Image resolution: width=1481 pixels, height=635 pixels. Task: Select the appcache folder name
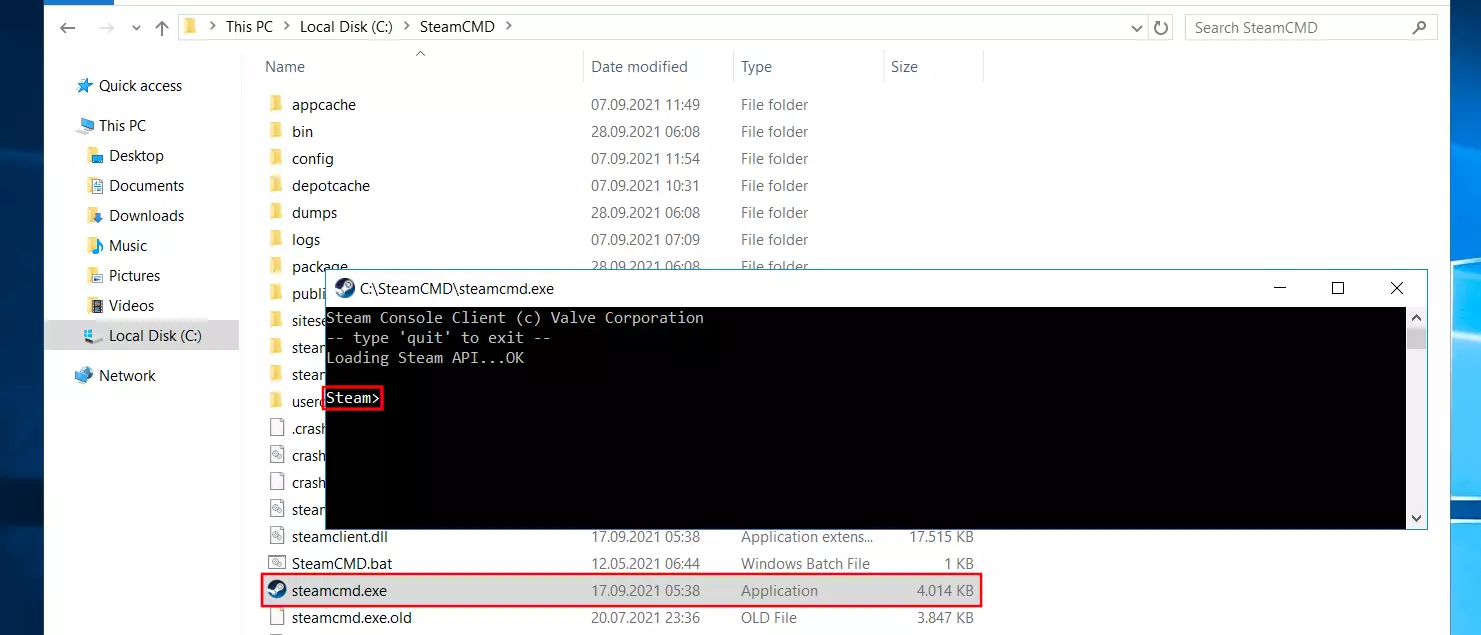[323, 105]
